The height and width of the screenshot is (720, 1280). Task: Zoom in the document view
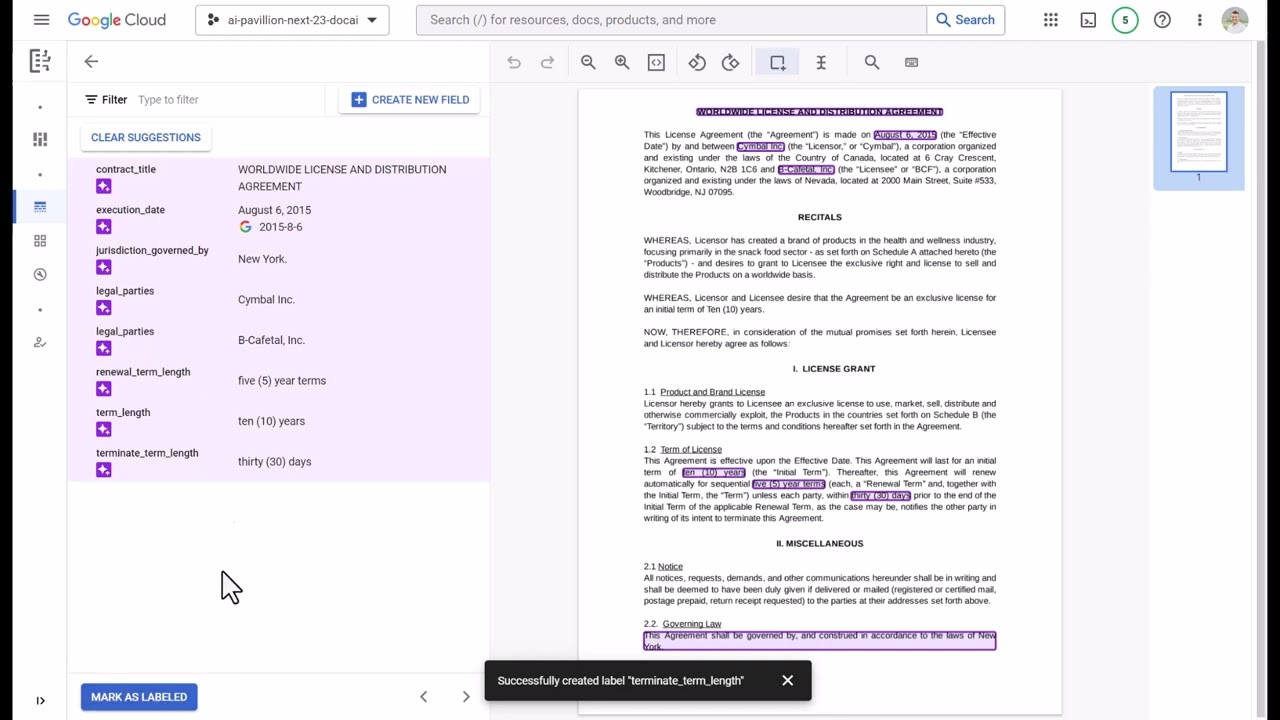click(x=622, y=62)
